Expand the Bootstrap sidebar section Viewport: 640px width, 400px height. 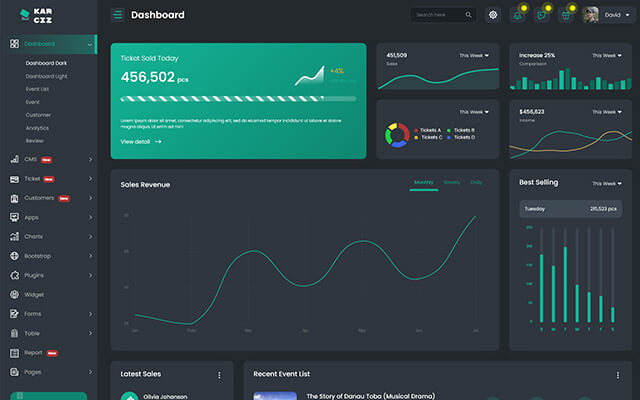pyautogui.click(x=50, y=256)
